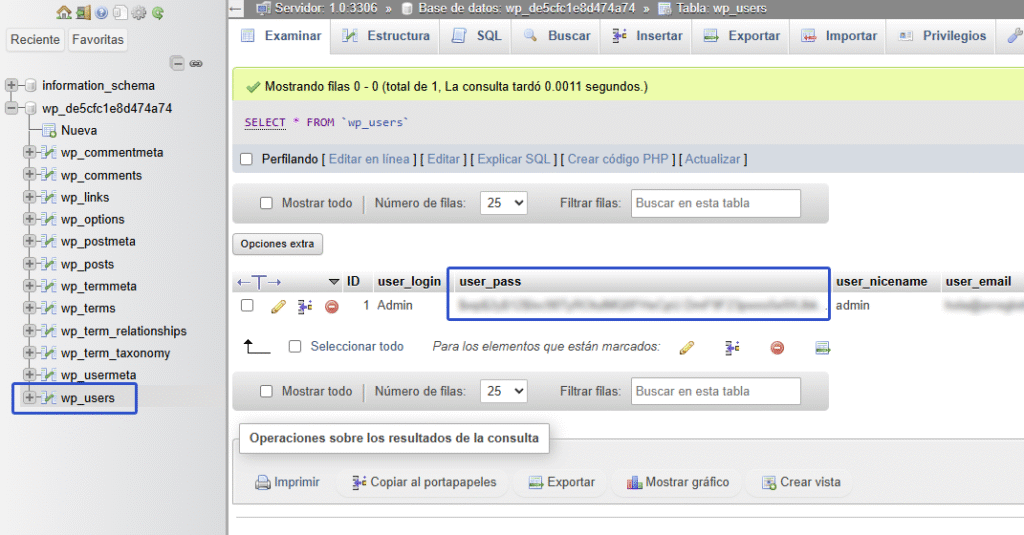This screenshot has height=535, width=1024.
Task: Click the wp_comments table icon in the tree
Action: pos(49,175)
